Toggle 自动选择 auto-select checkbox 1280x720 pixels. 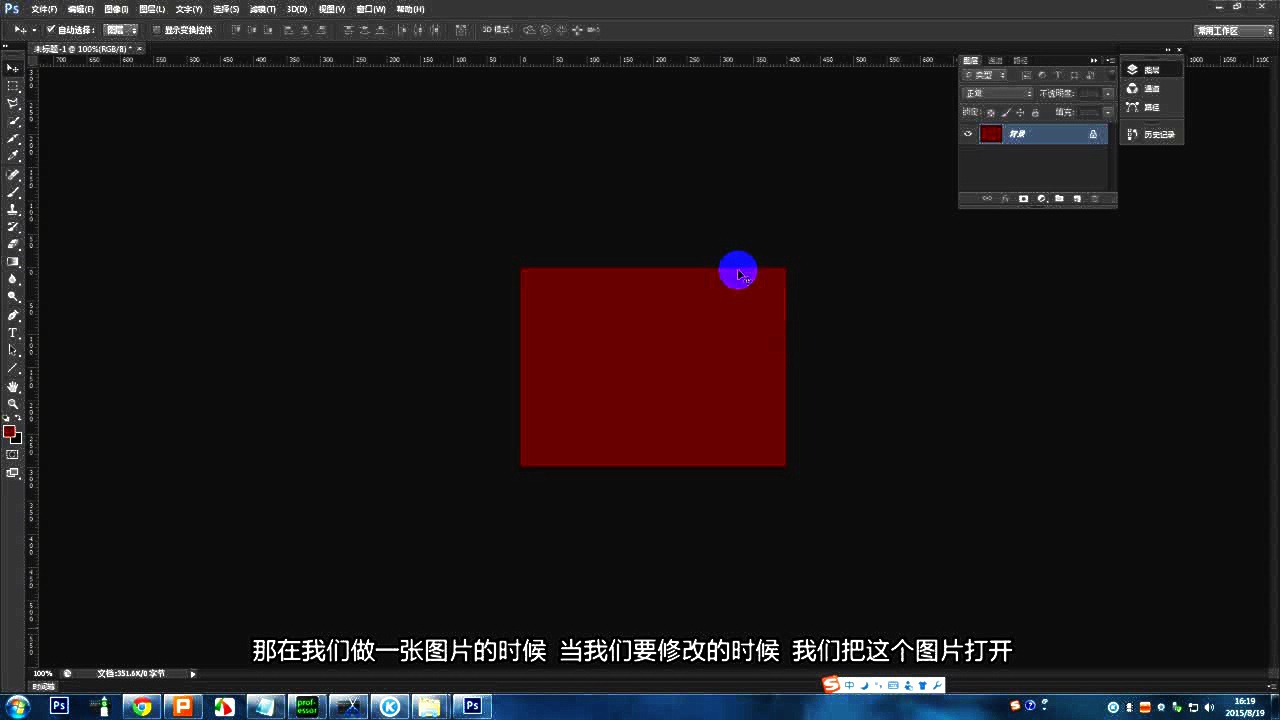pos(51,30)
